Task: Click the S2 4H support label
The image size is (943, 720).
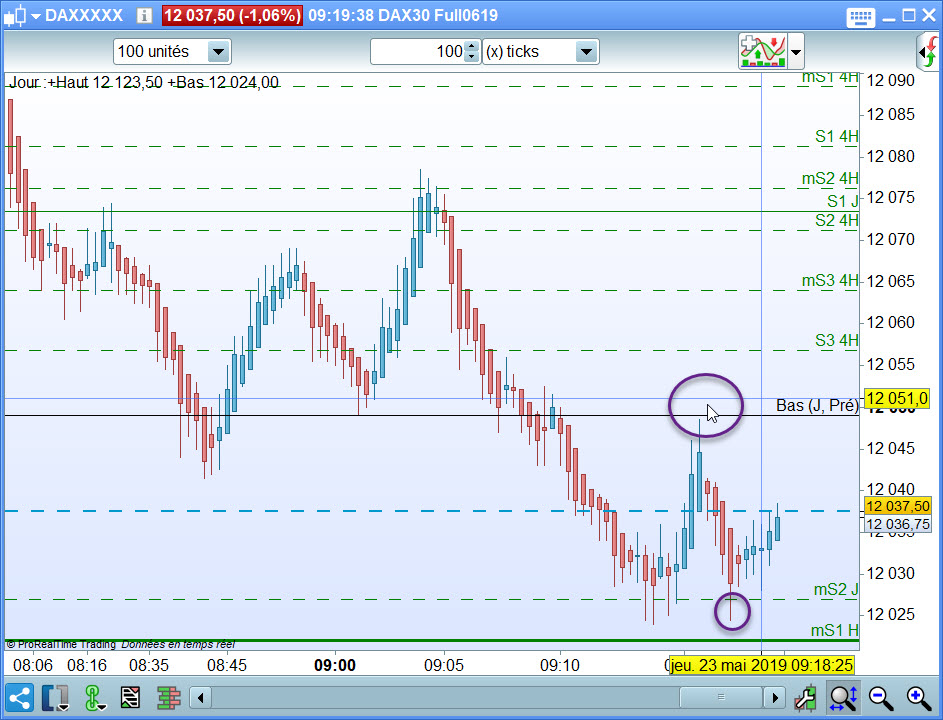Action: coord(837,221)
